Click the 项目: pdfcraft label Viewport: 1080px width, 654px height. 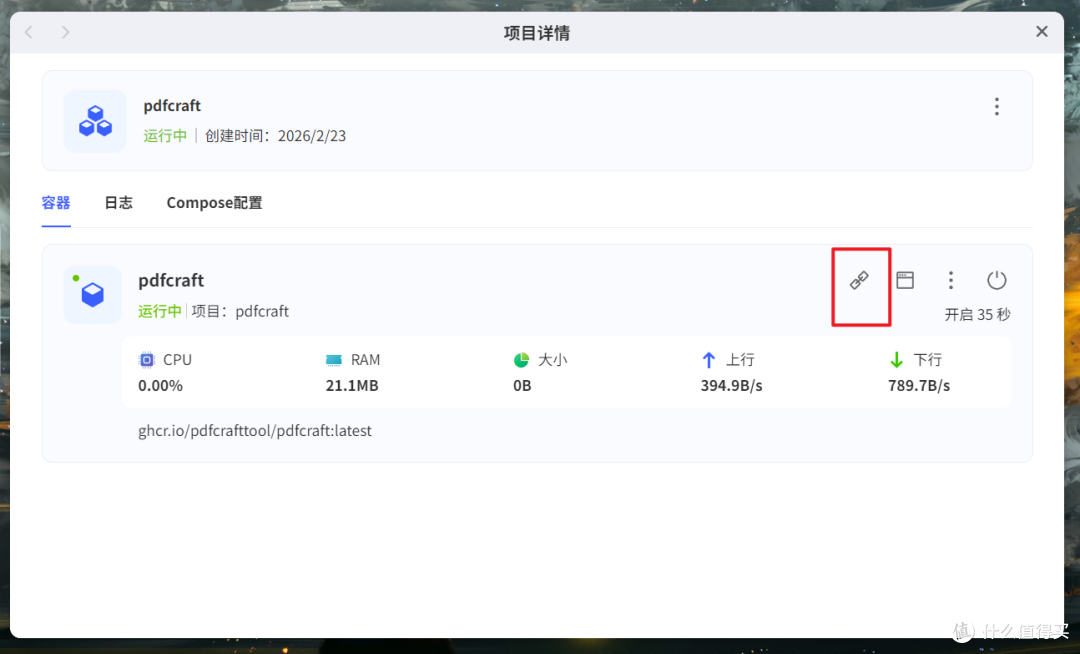[x=240, y=311]
